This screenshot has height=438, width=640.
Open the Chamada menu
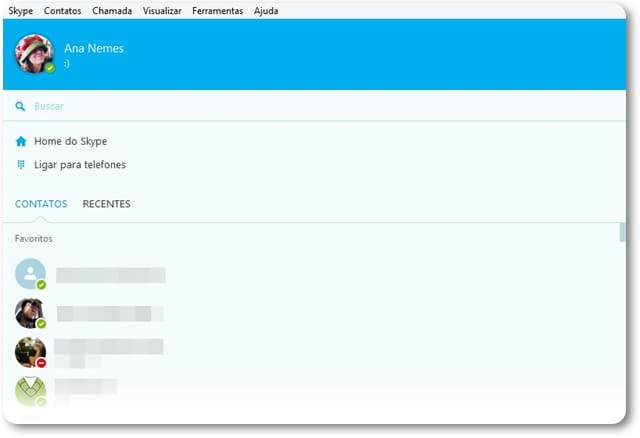click(112, 11)
